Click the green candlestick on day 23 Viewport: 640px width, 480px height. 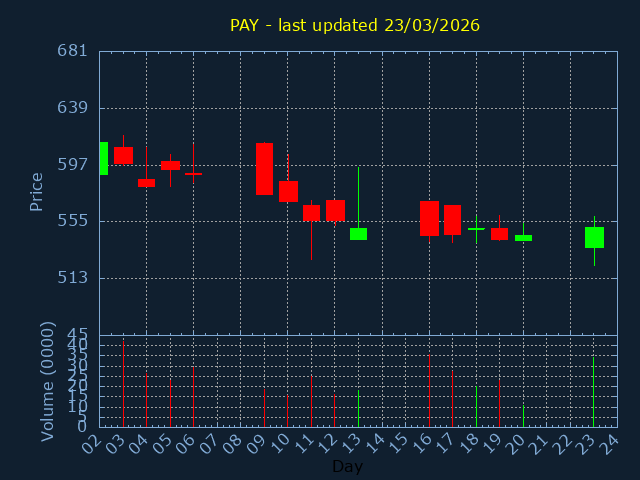coord(594,237)
